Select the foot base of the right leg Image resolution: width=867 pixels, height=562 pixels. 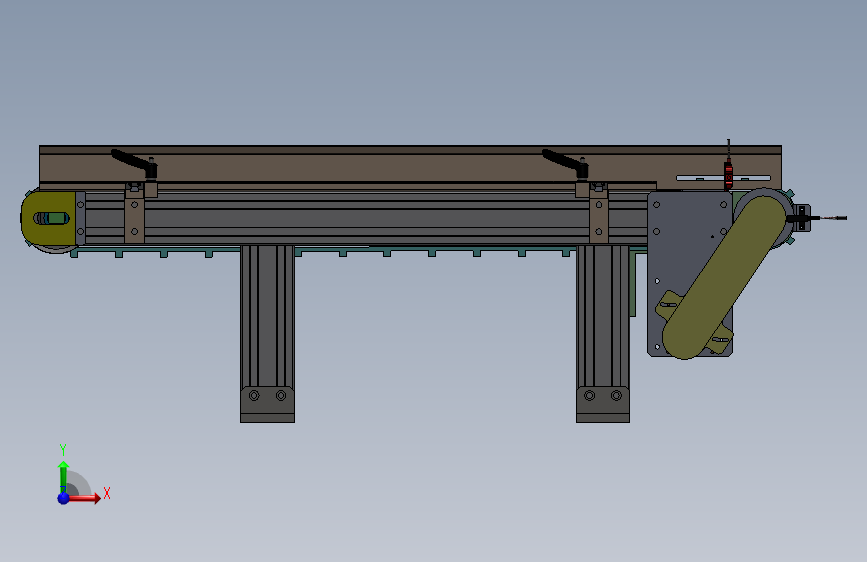603,405
